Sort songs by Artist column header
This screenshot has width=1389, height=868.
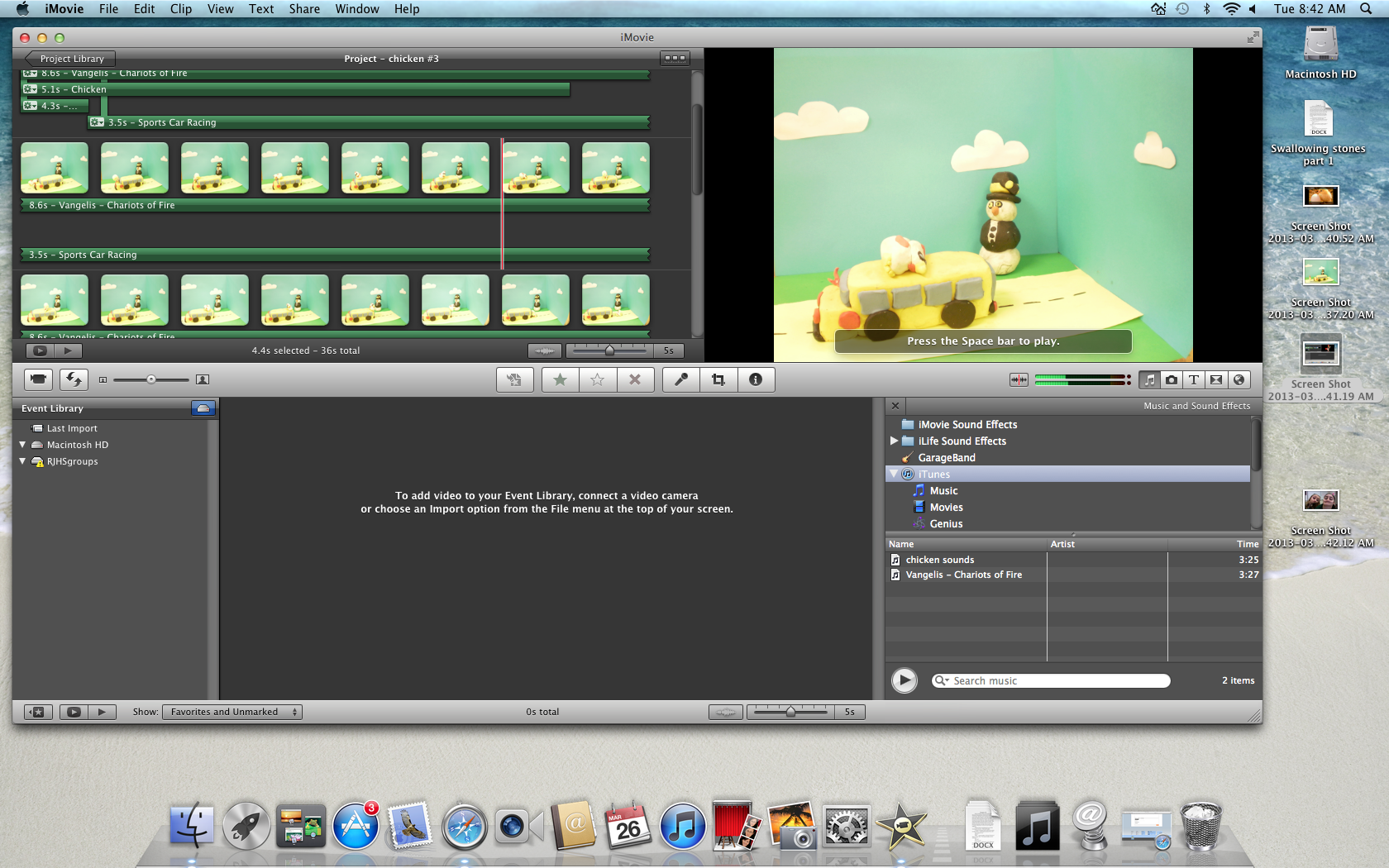(1107, 544)
